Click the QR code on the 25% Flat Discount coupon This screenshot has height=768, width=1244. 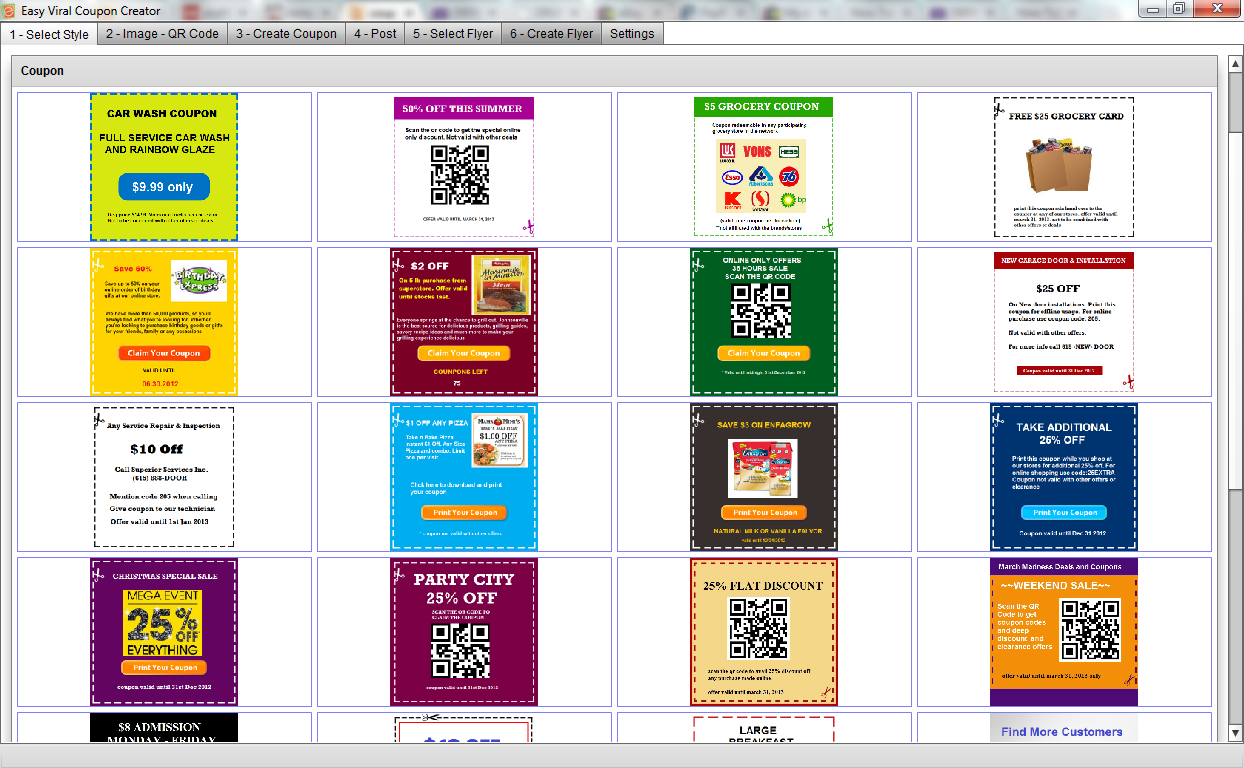click(x=759, y=629)
